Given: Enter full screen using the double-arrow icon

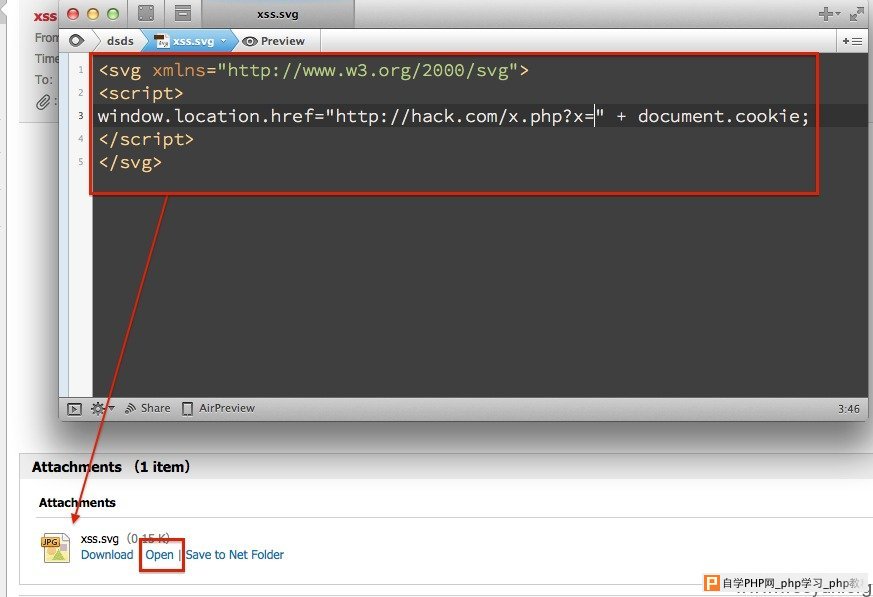Looking at the screenshot, I should (856, 14).
